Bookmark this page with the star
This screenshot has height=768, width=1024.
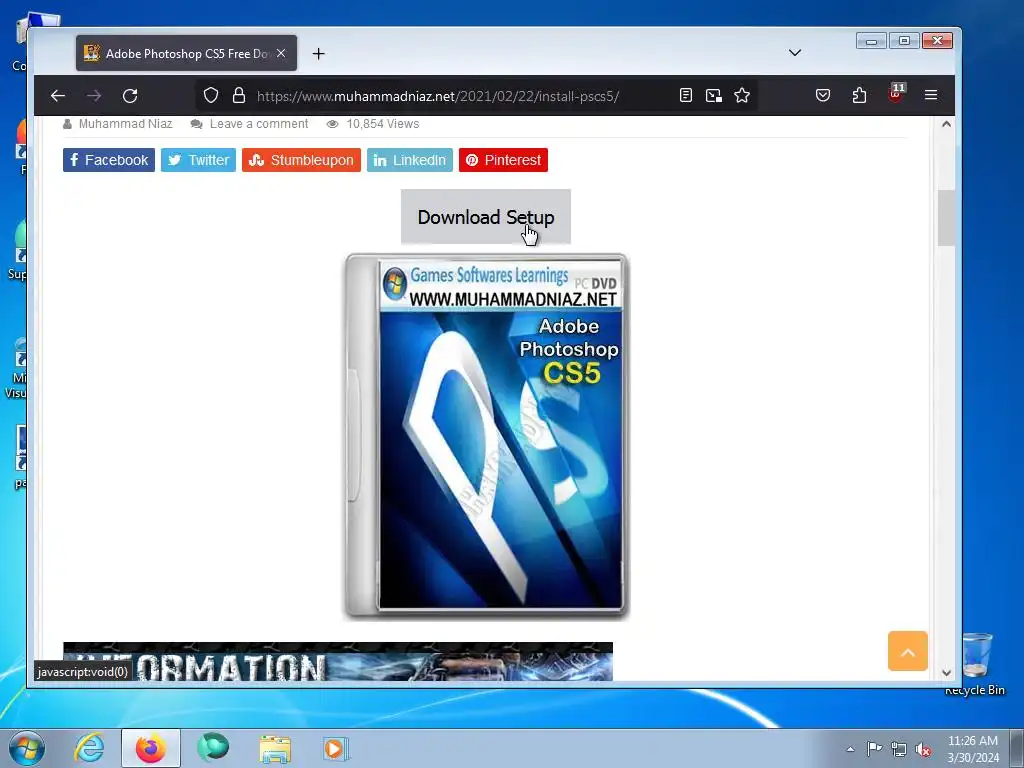tap(742, 95)
